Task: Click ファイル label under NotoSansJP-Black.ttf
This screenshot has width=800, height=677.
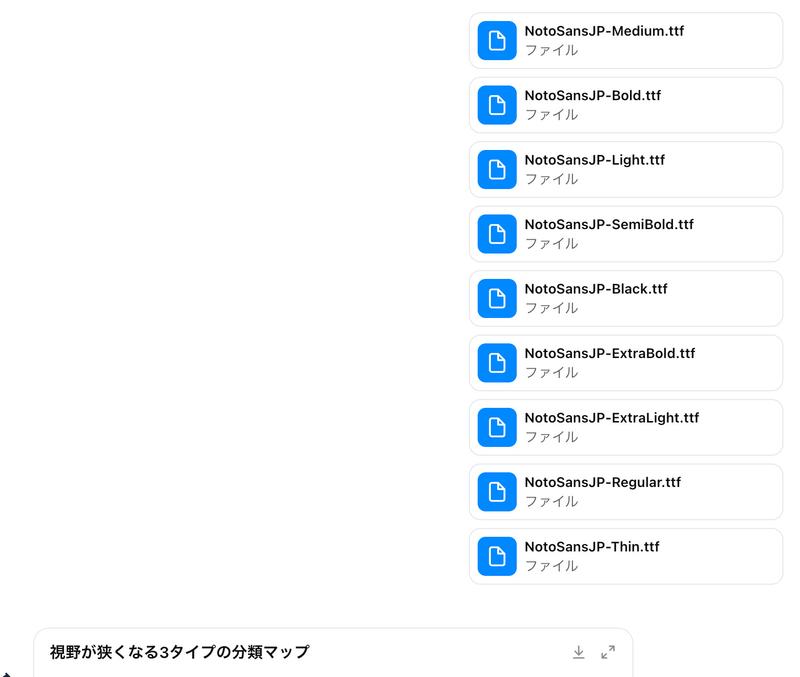Action: 552,308
